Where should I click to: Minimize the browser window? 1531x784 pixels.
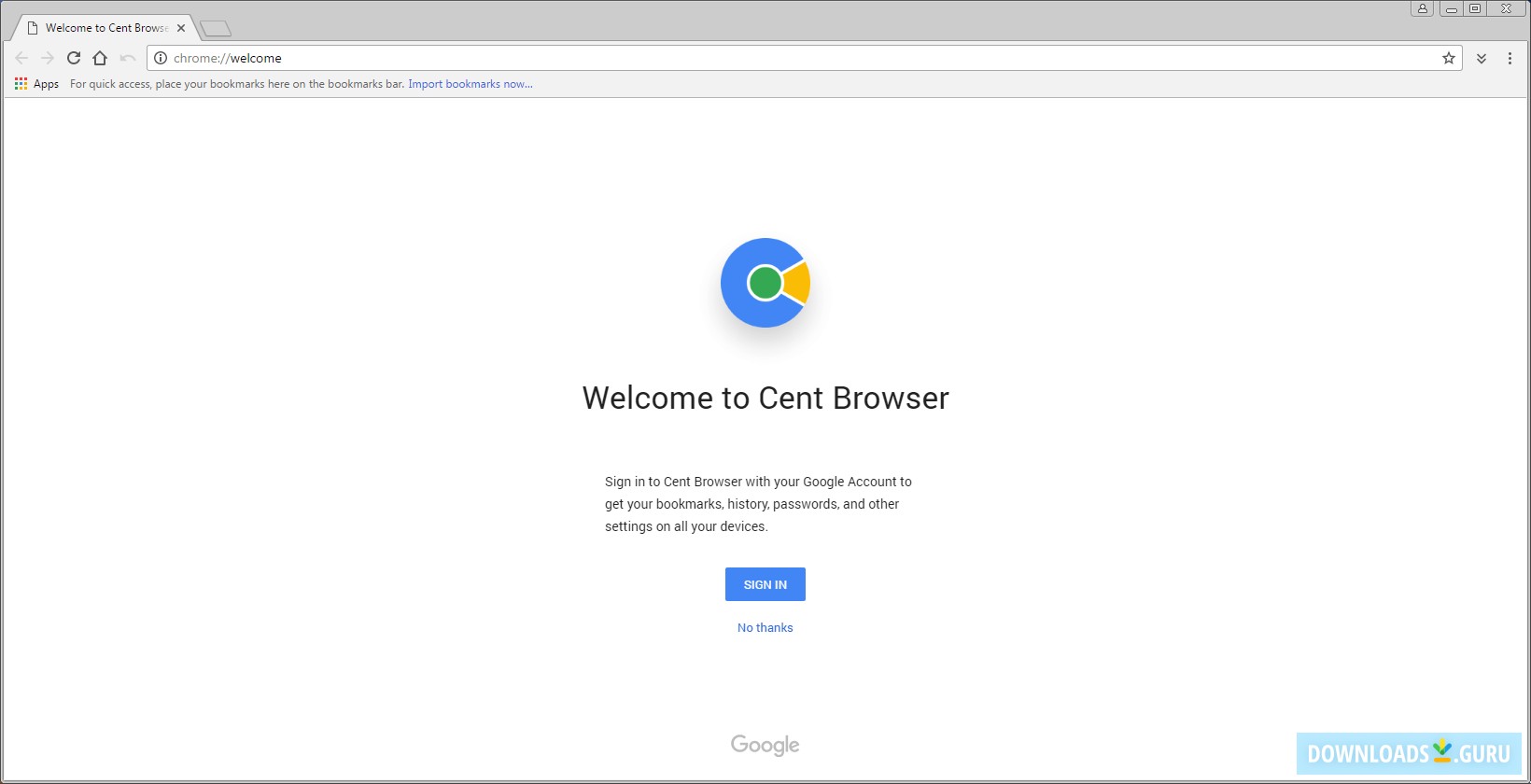point(1451,8)
